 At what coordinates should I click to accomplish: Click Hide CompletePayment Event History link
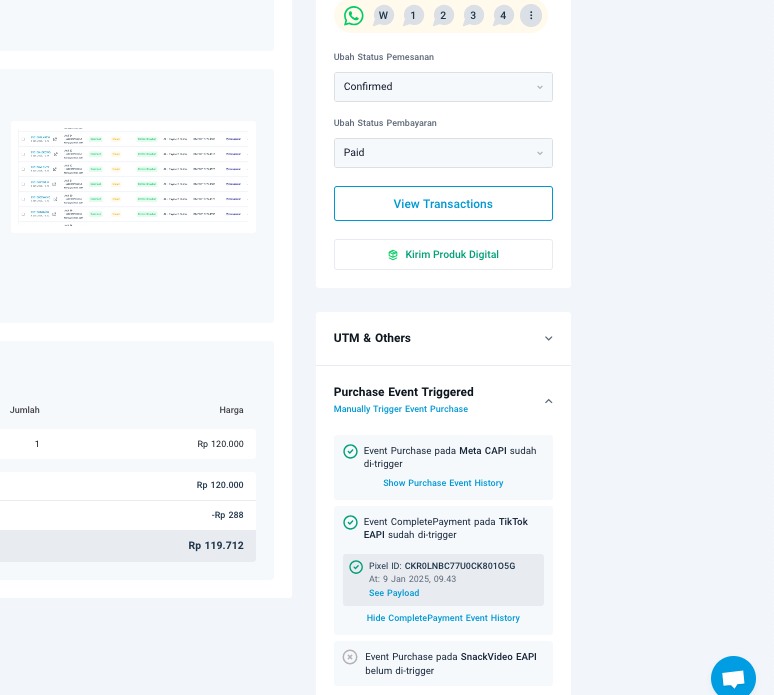443,618
